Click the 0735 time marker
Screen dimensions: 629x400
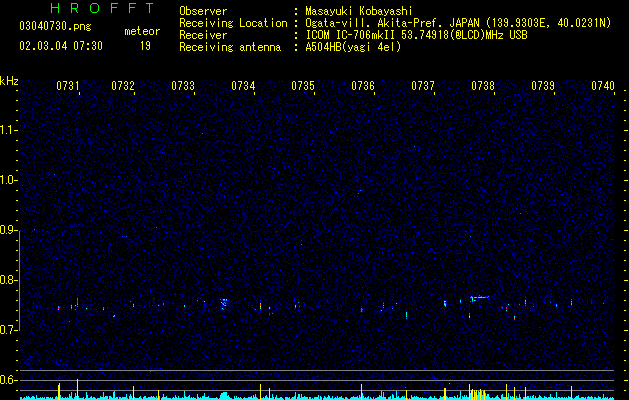[x=303, y=86]
